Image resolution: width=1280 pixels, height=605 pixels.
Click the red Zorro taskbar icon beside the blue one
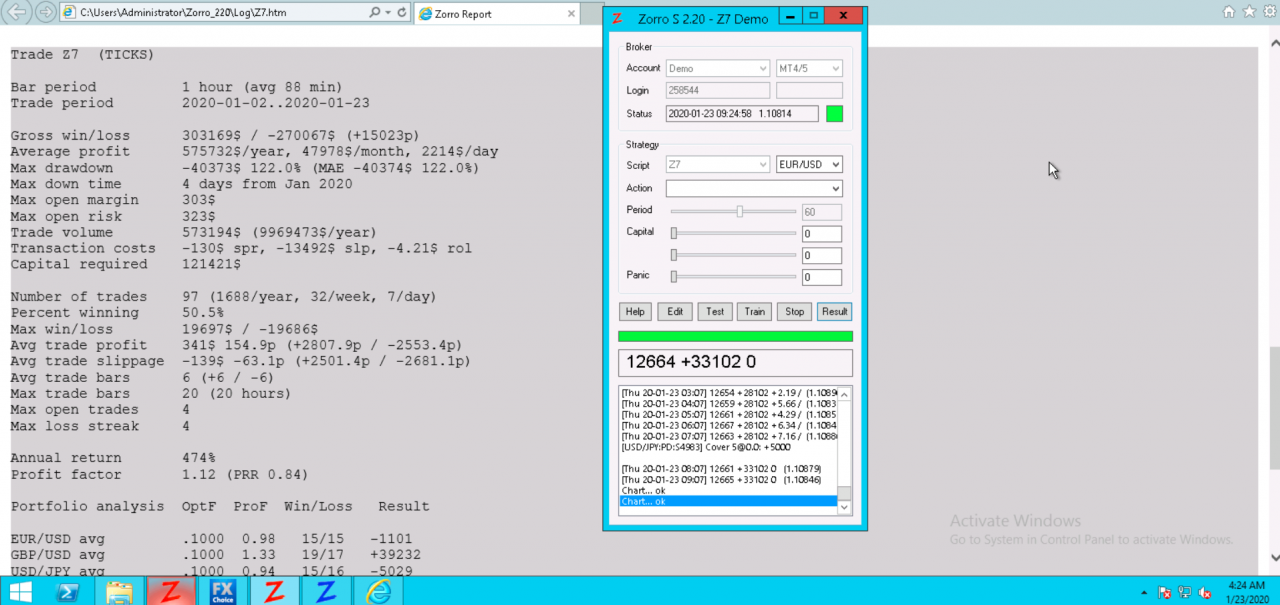pos(275,591)
